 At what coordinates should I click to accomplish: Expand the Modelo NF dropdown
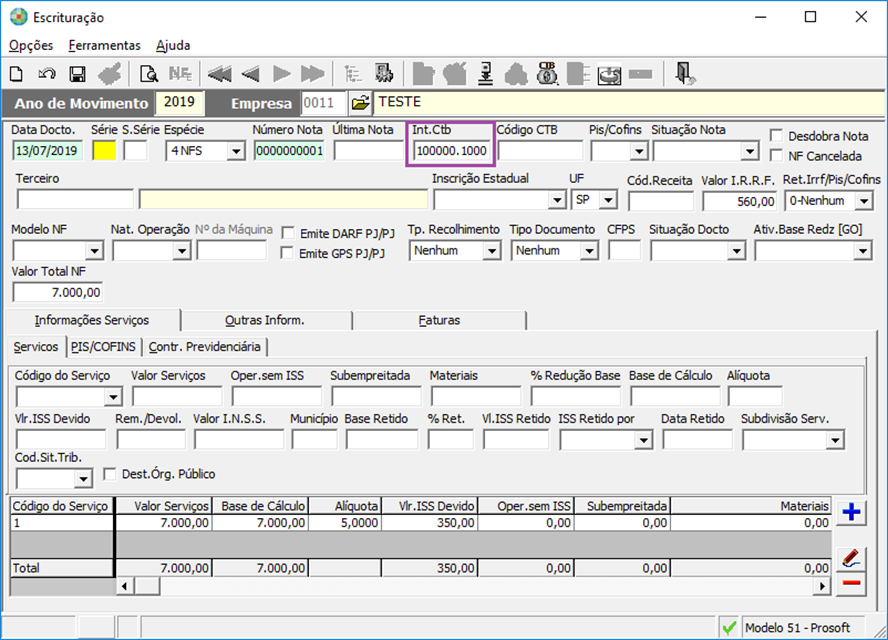coord(94,250)
